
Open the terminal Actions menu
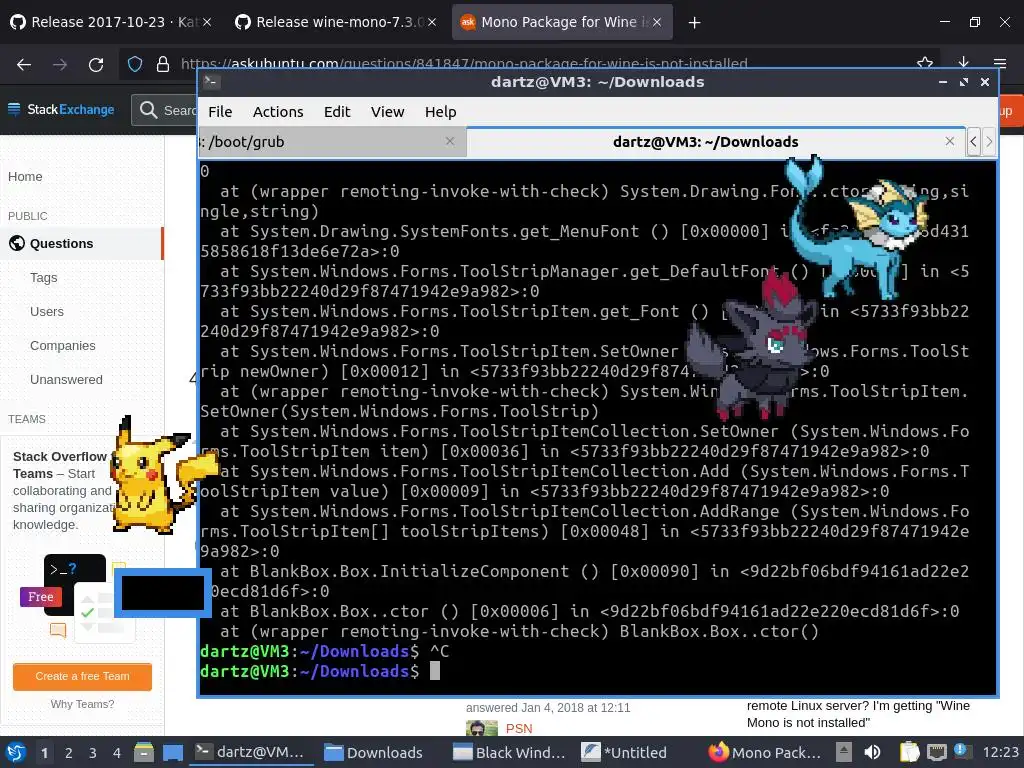(x=278, y=112)
